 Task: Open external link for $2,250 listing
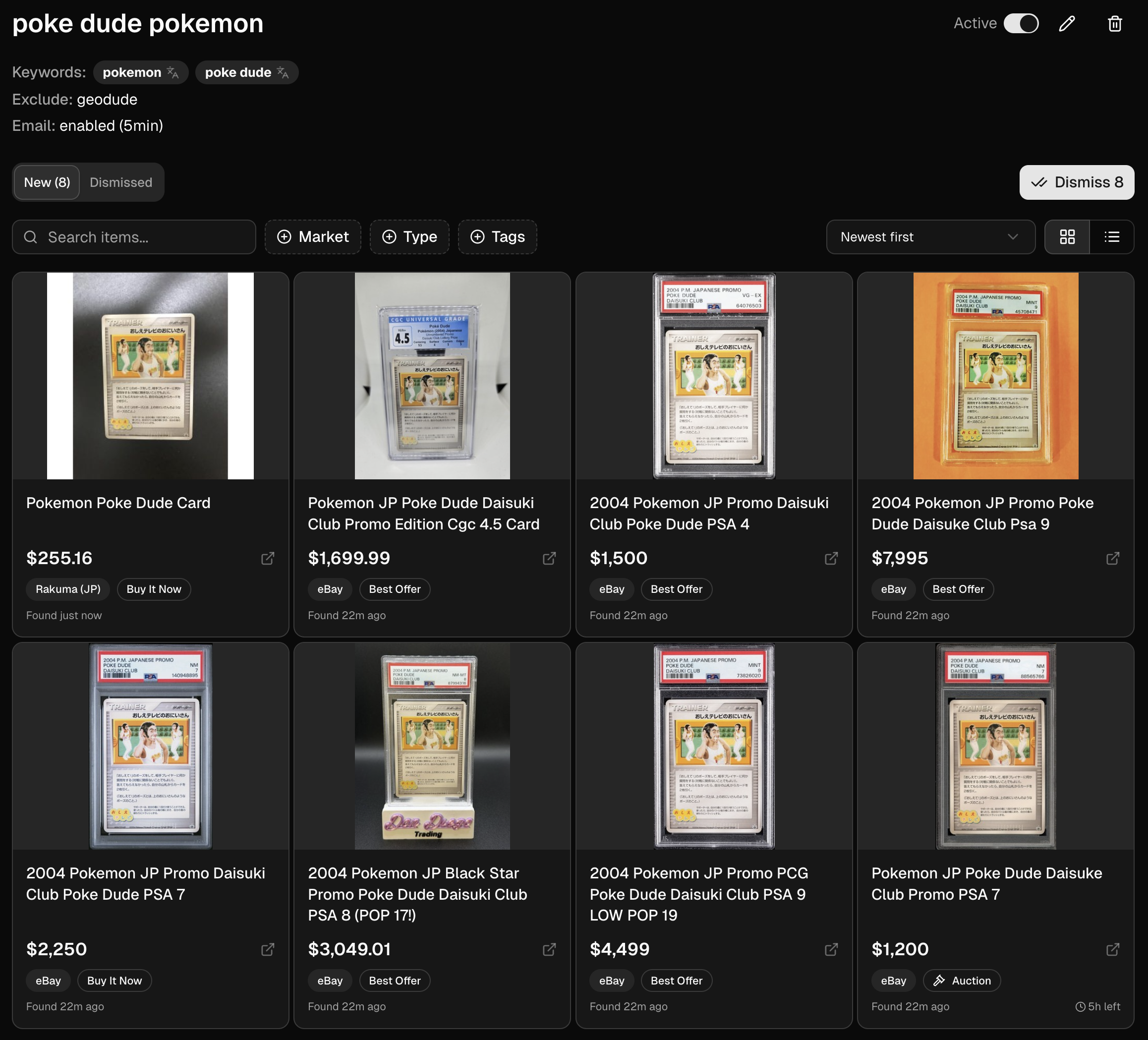(268, 949)
